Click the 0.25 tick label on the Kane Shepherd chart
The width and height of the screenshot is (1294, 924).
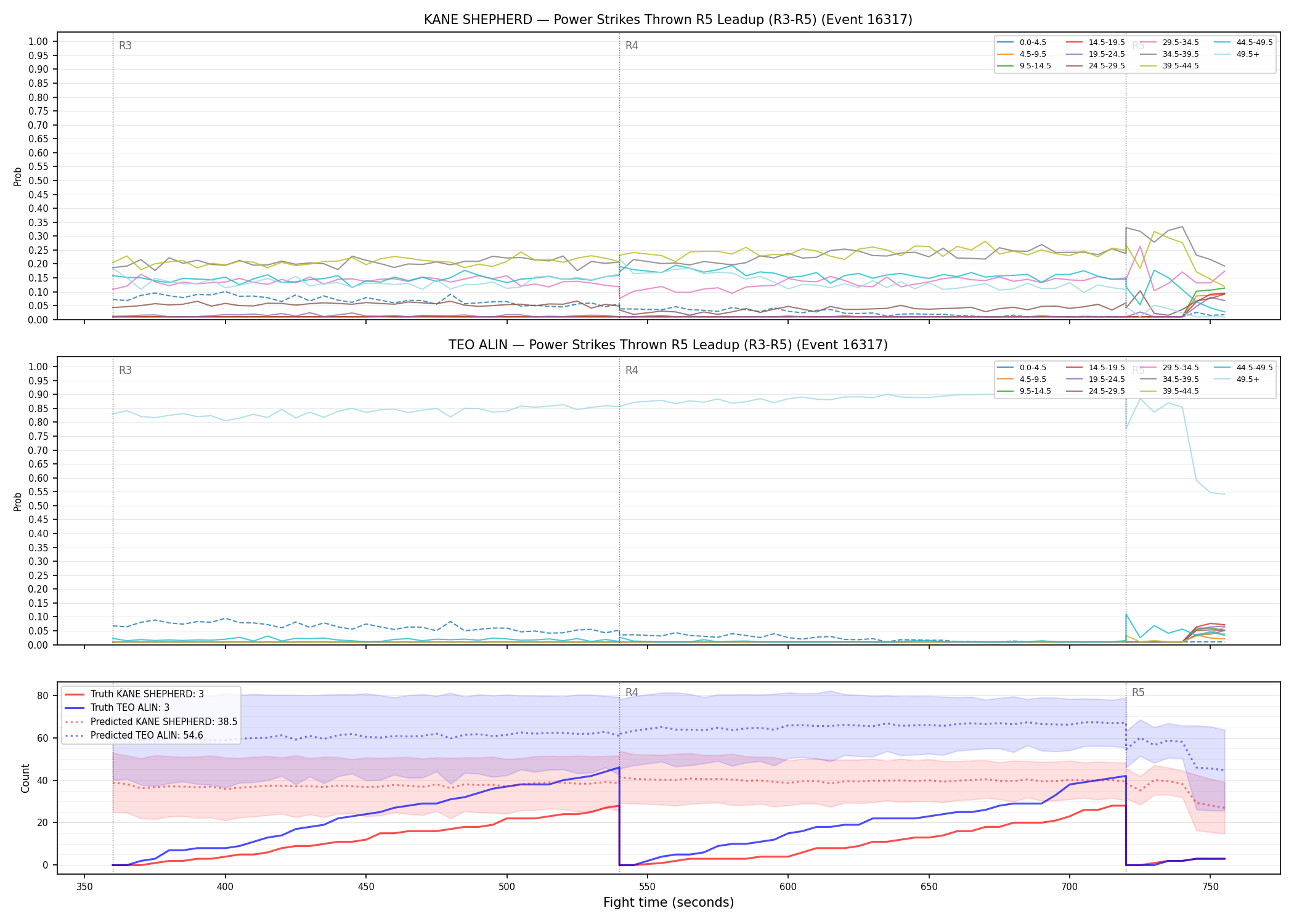click(38, 250)
